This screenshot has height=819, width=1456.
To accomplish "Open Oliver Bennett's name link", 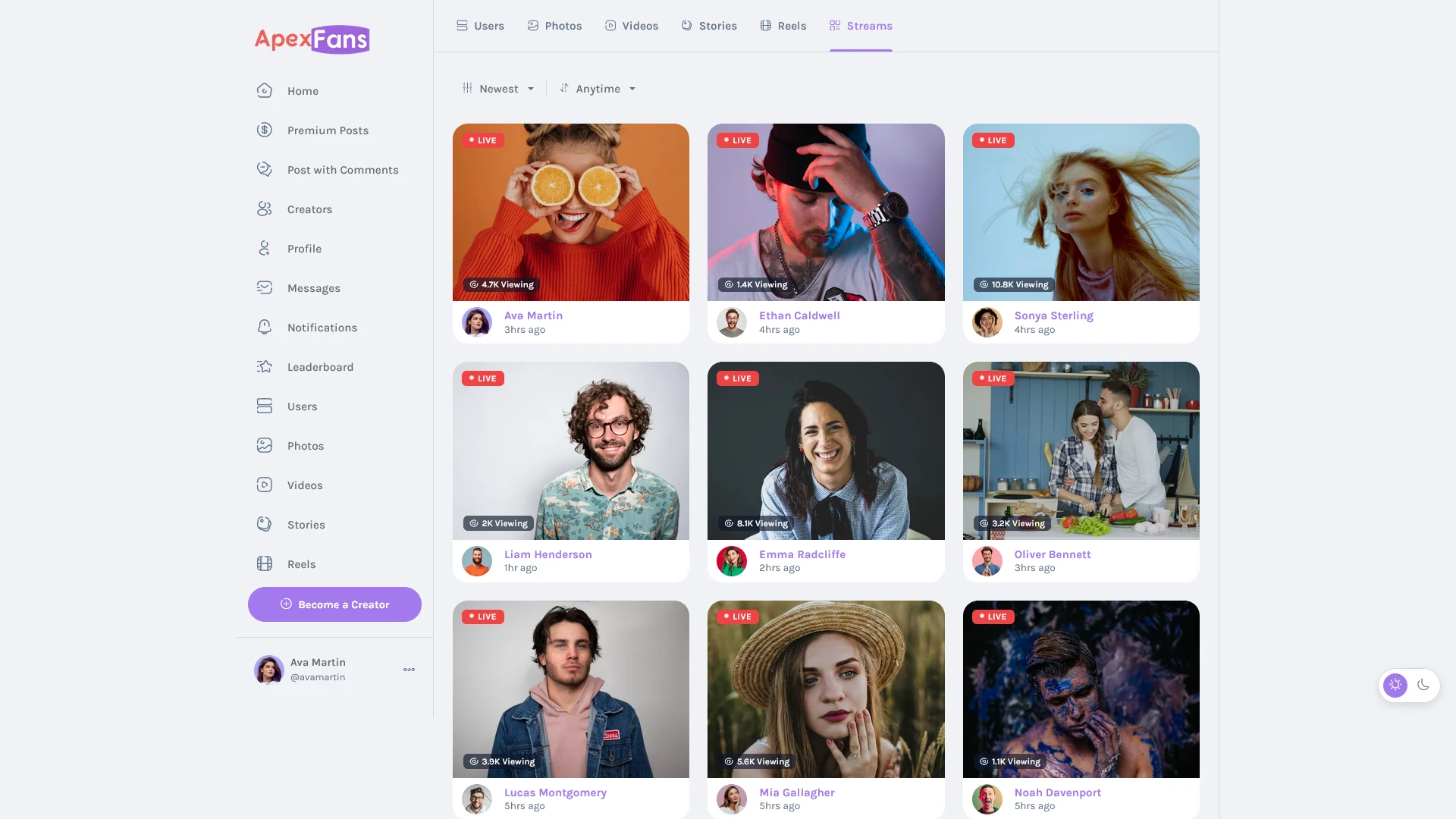I will (x=1053, y=554).
